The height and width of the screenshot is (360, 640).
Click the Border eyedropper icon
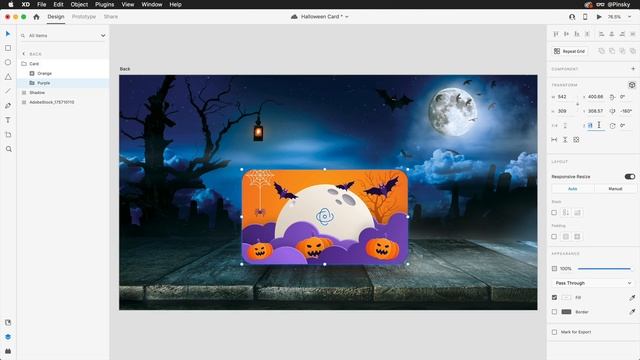pos(632,312)
